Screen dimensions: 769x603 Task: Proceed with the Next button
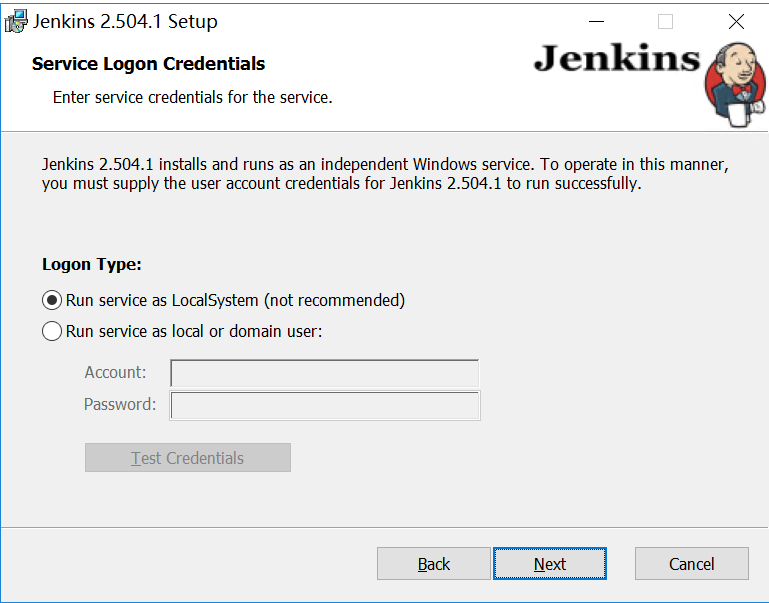(x=550, y=564)
